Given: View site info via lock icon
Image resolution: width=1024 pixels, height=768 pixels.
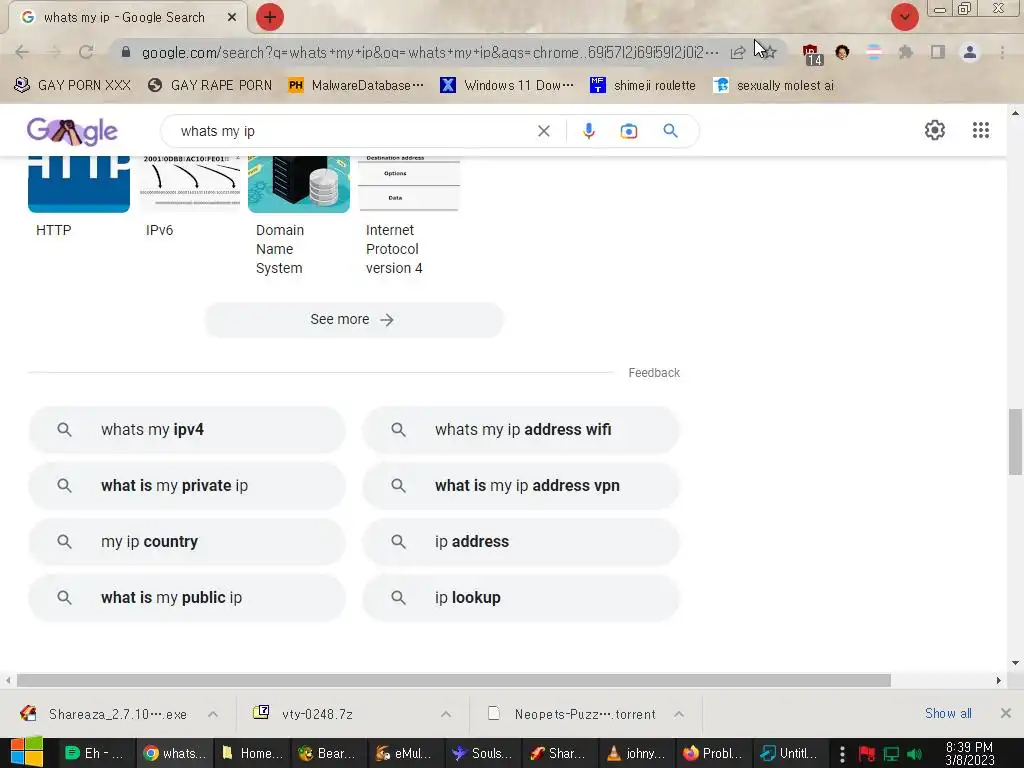Looking at the screenshot, I should (126, 52).
